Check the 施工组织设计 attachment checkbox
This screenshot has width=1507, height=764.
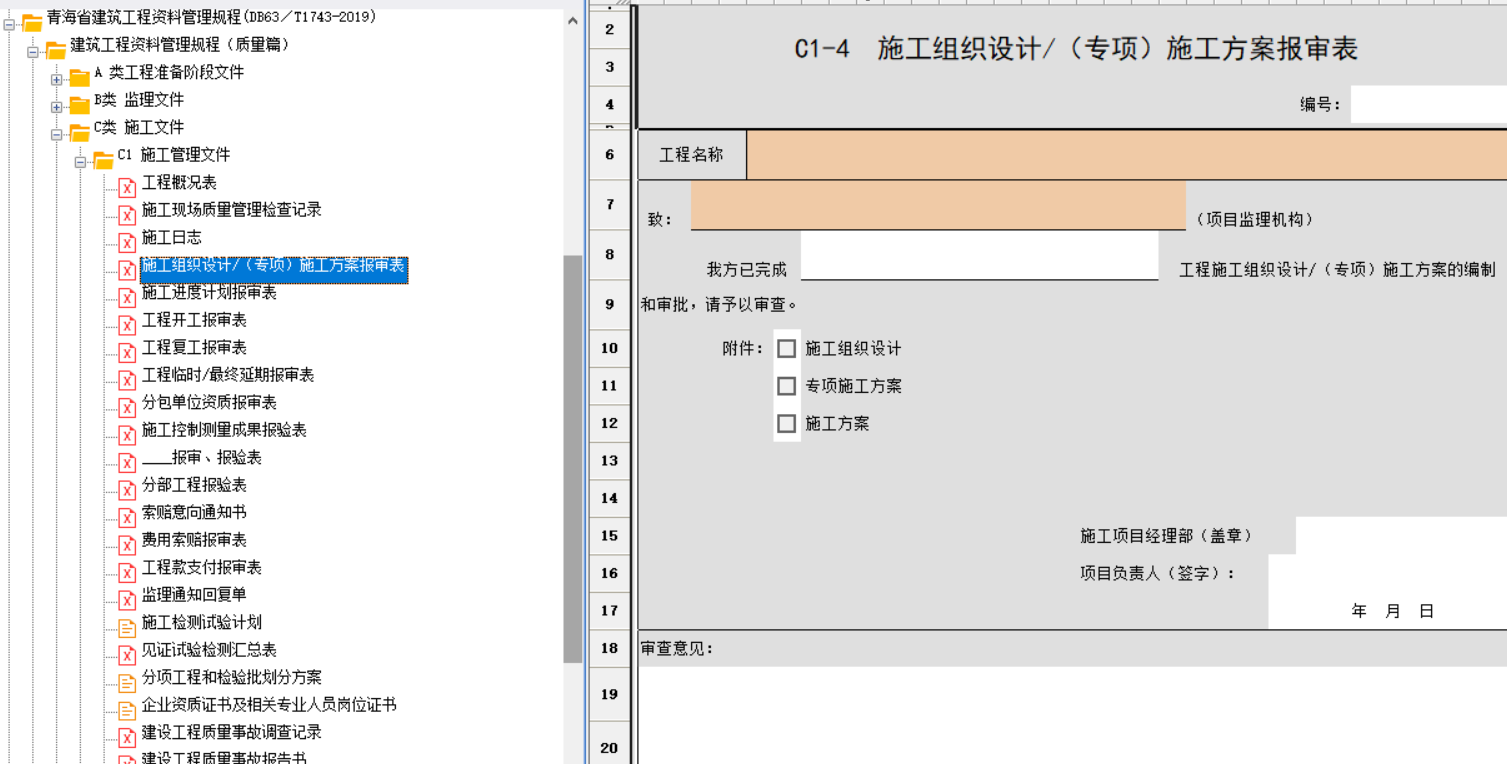coord(787,349)
